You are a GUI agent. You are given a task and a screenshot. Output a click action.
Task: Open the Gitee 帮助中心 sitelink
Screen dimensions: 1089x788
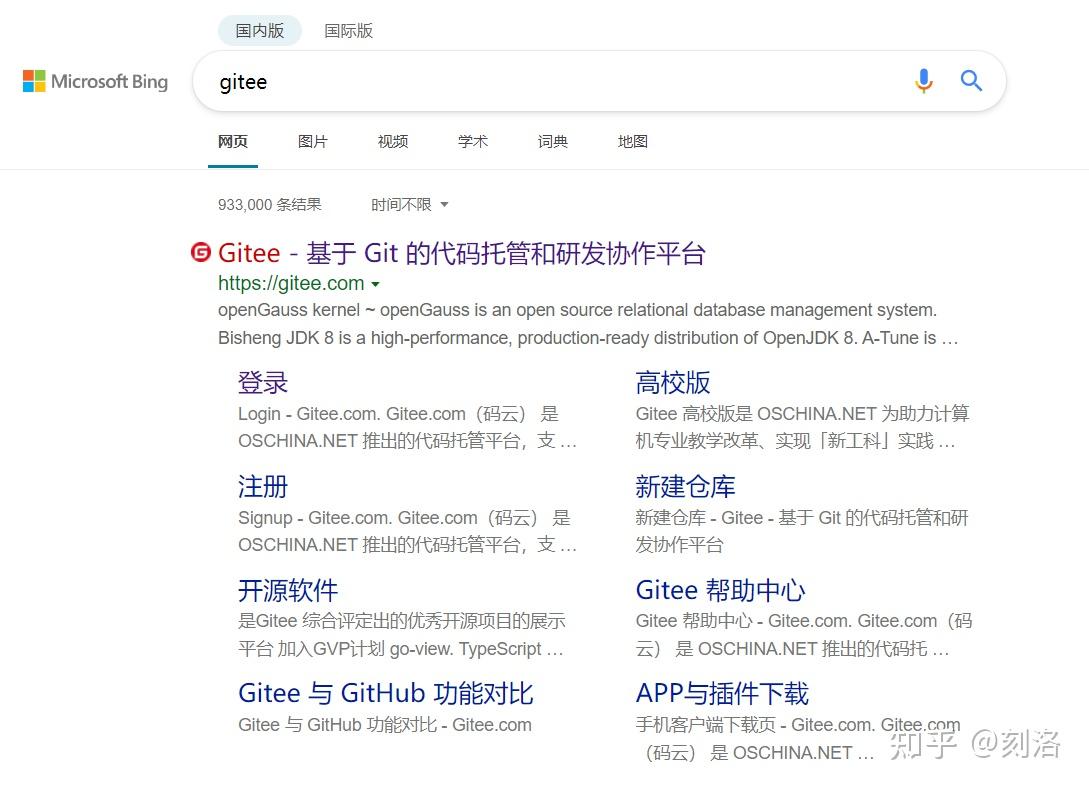[720, 590]
